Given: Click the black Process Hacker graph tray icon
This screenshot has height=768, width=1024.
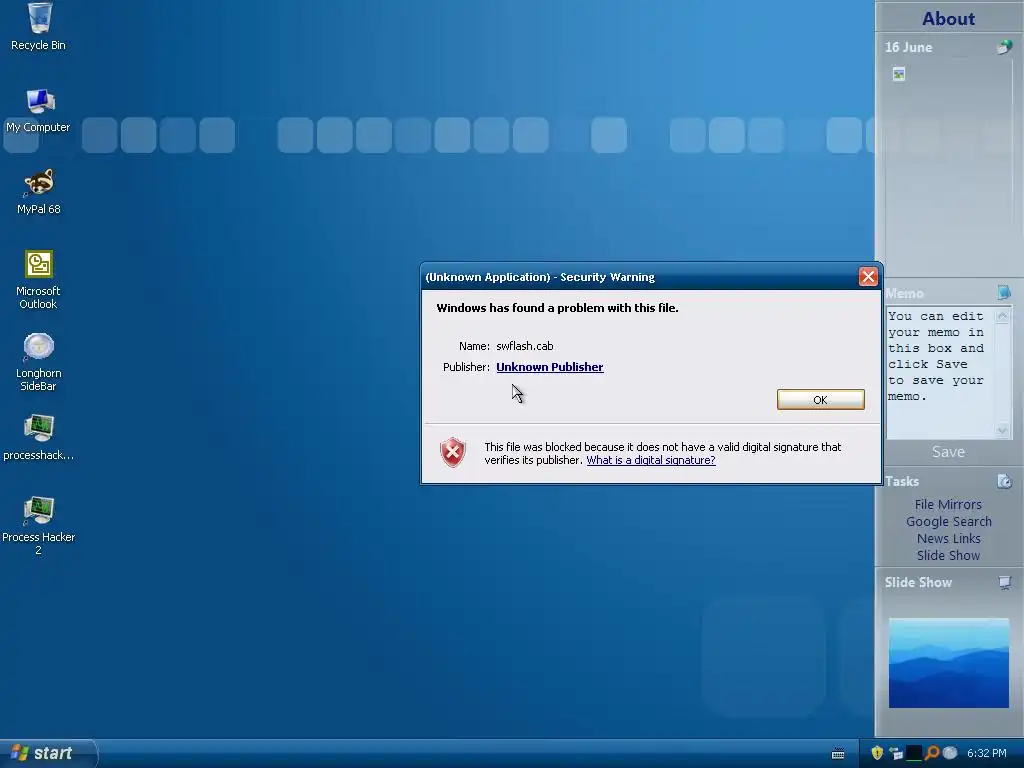Looking at the screenshot, I should (914, 753).
